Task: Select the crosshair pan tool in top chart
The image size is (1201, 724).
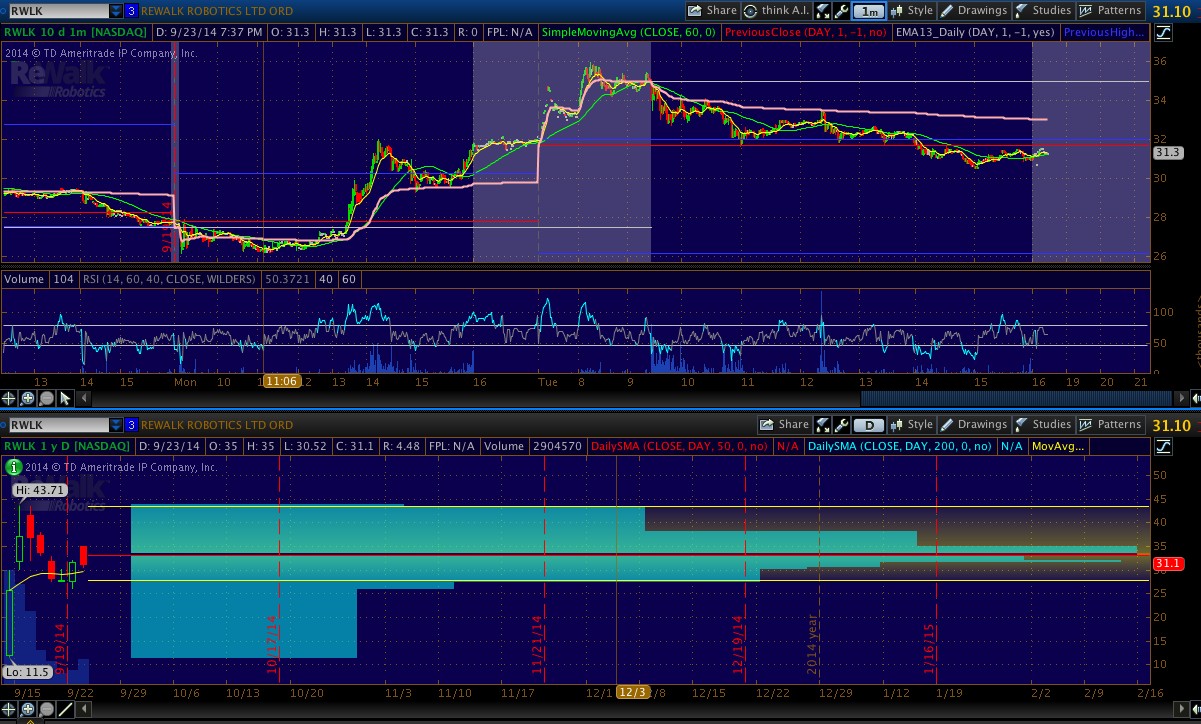Action: [10, 398]
